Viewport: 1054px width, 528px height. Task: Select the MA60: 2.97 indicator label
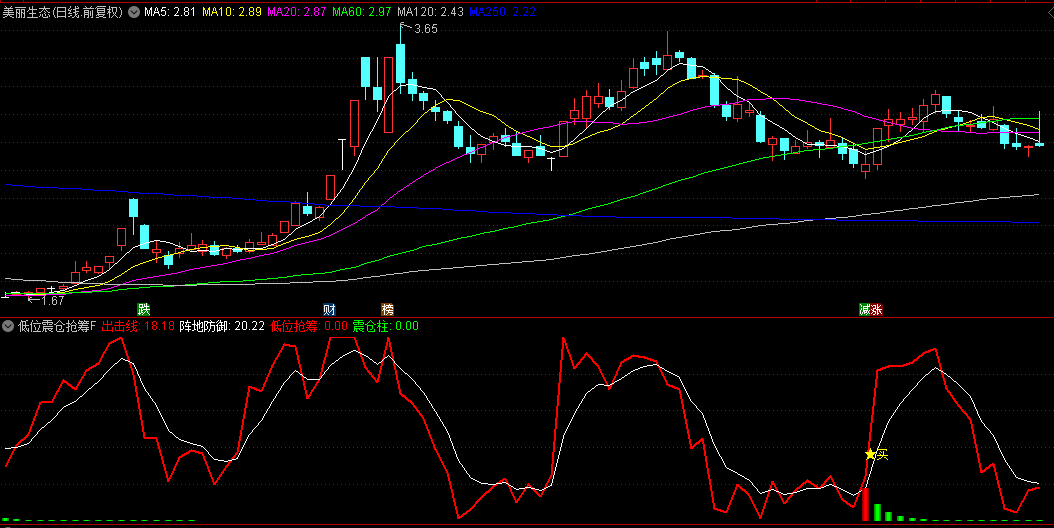coord(362,11)
